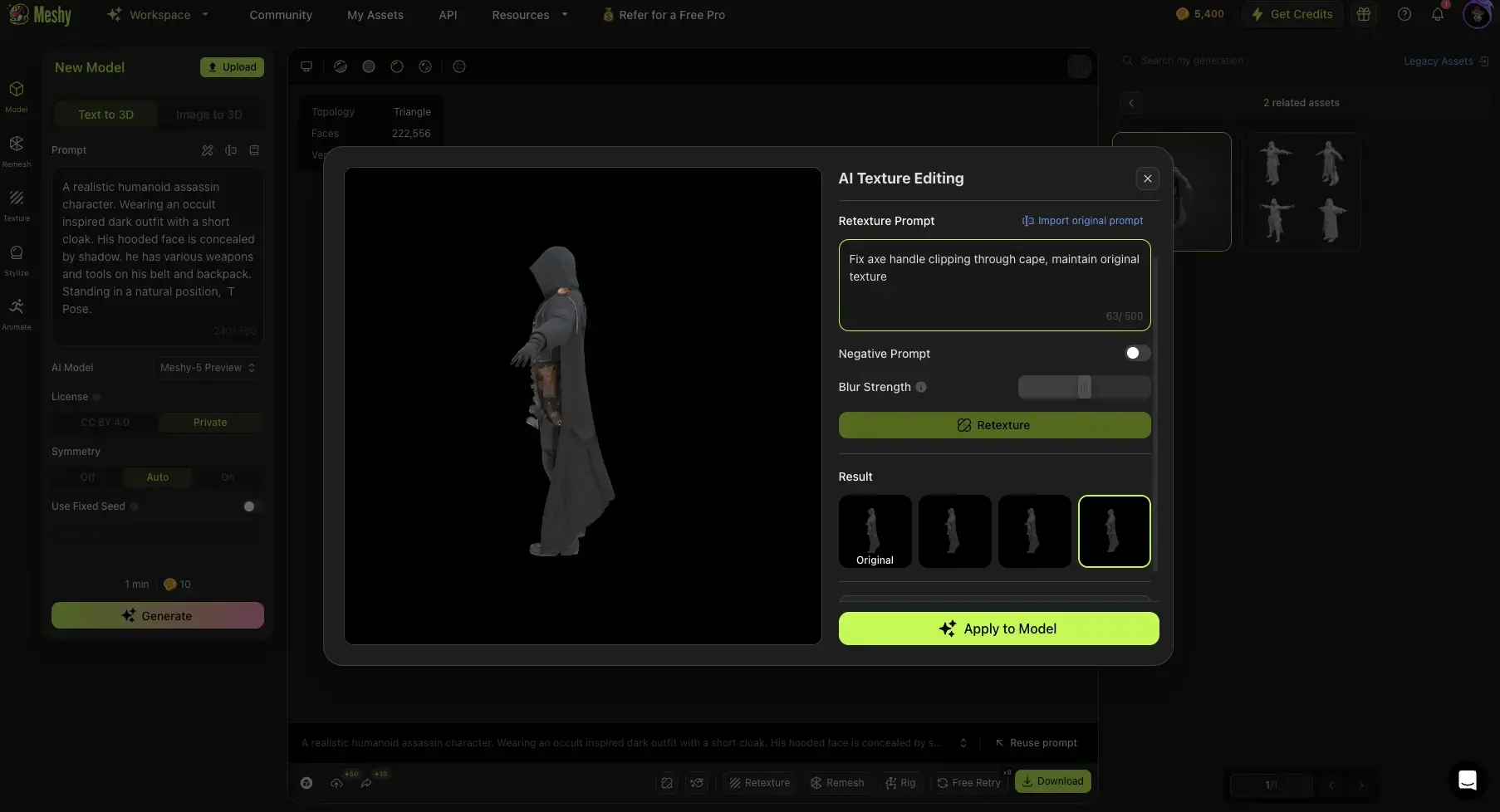
Task: Open the prompt history icon beside Prompt
Action: pyautogui.click(x=254, y=150)
